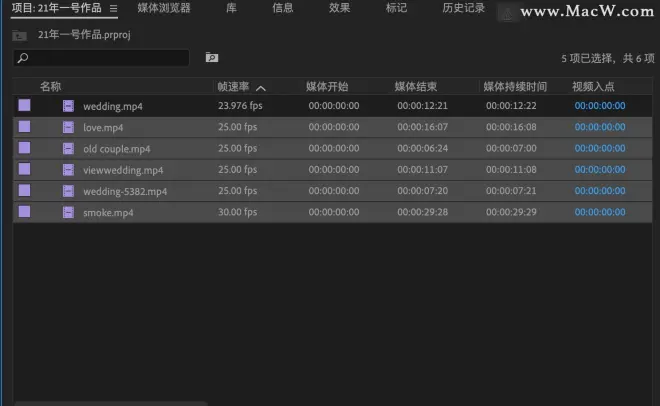Image resolution: width=660 pixels, height=406 pixels.
Task: Click the frame rate sort ascending arrow
Action: [261, 88]
